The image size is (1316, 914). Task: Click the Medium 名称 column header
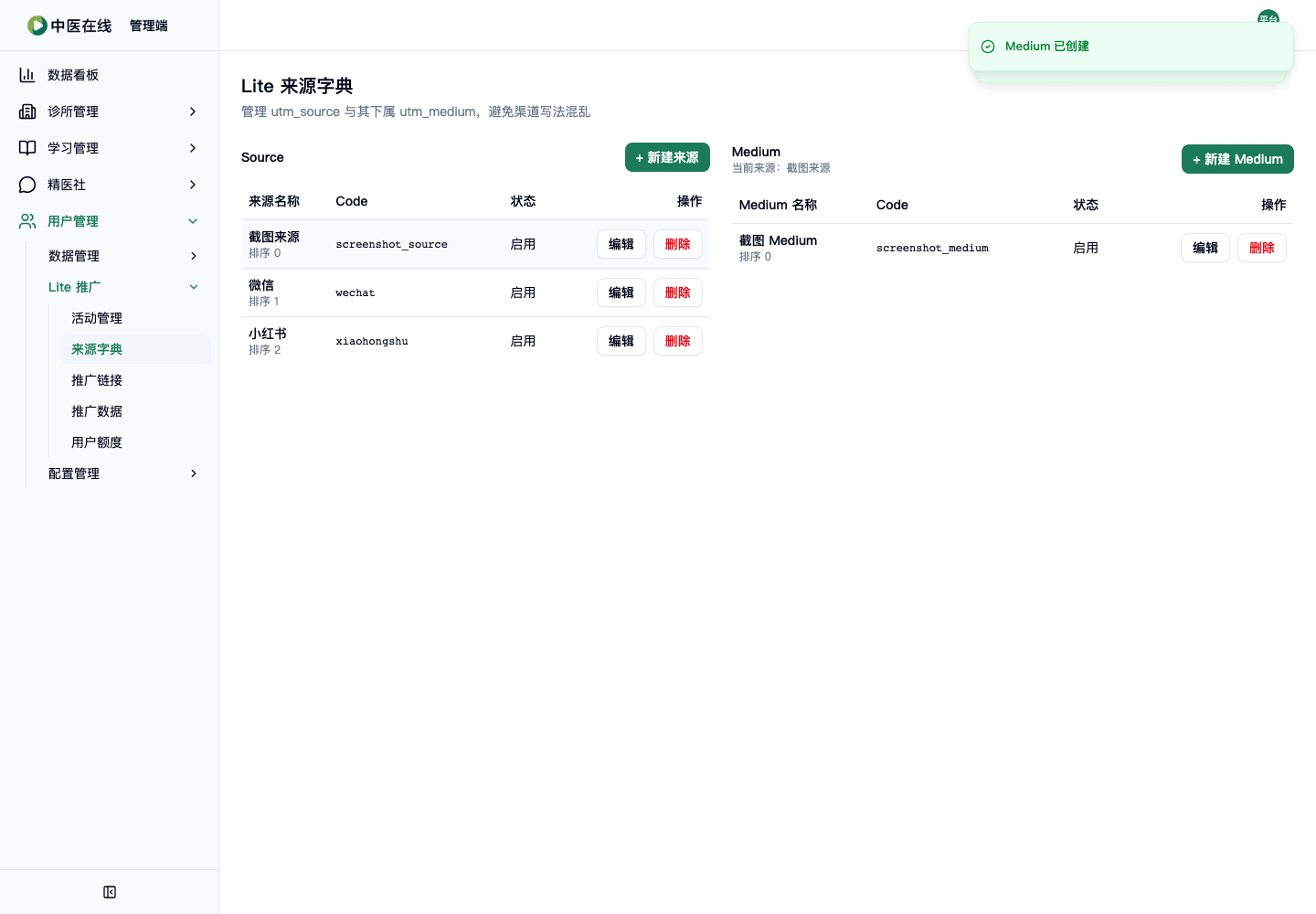tap(778, 205)
